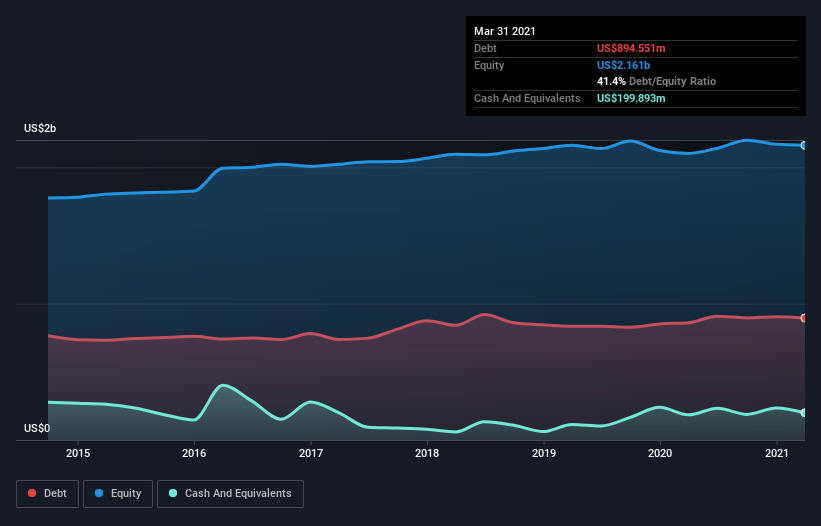Click the teal Cash endpoint marker on chart
821x526 pixels.
click(803, 412)
